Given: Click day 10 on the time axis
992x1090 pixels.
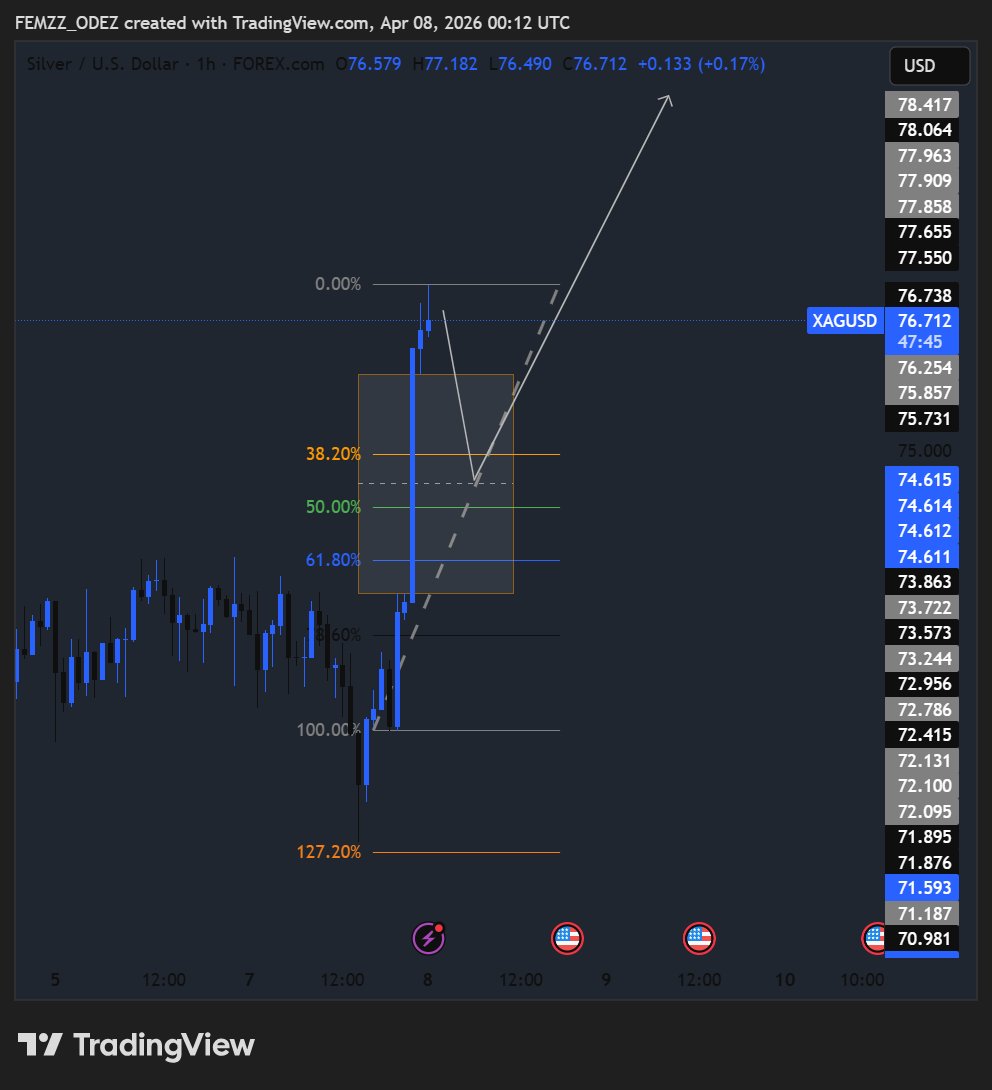Looking at the screenshot, I should [x=785, y=979].
